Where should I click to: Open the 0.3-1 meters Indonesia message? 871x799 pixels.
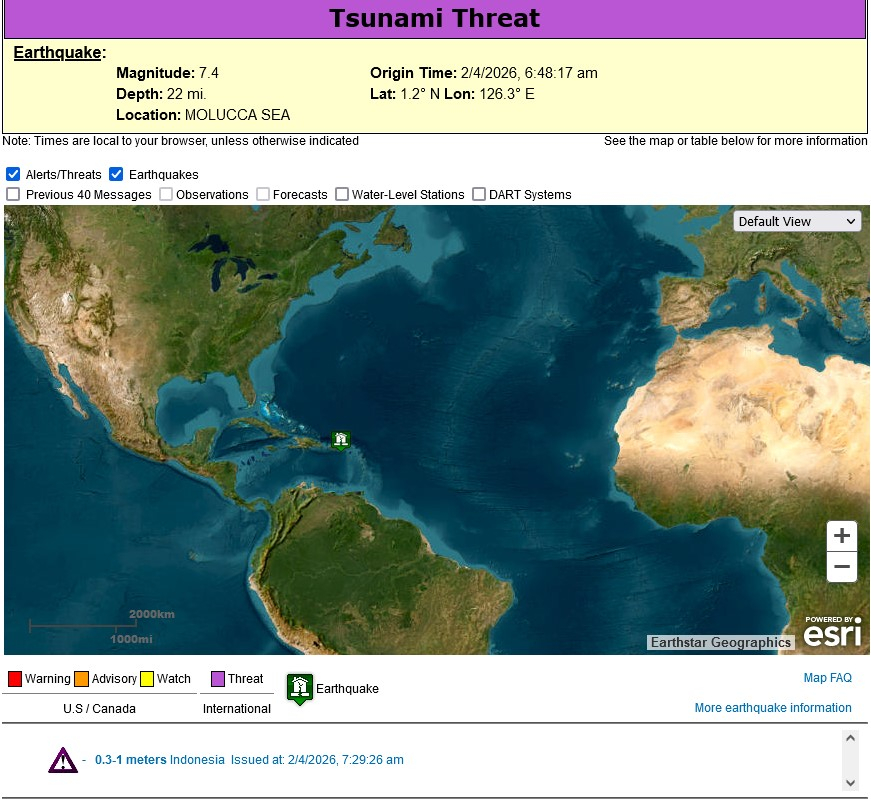click(159, 760)
